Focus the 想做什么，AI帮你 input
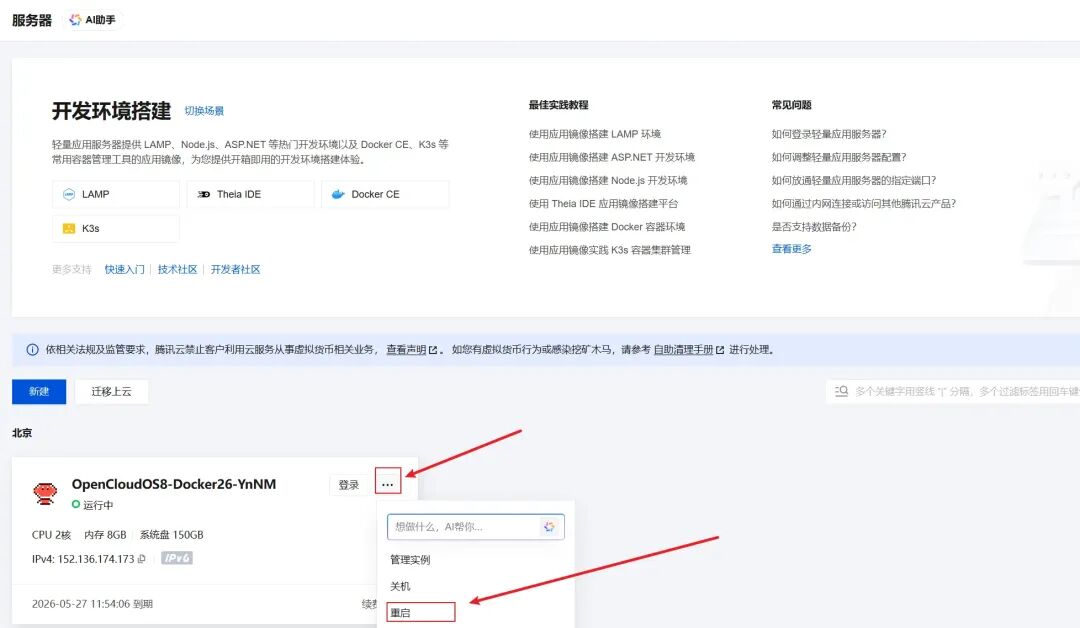1080x628 pixels. (x=476, y=527)
